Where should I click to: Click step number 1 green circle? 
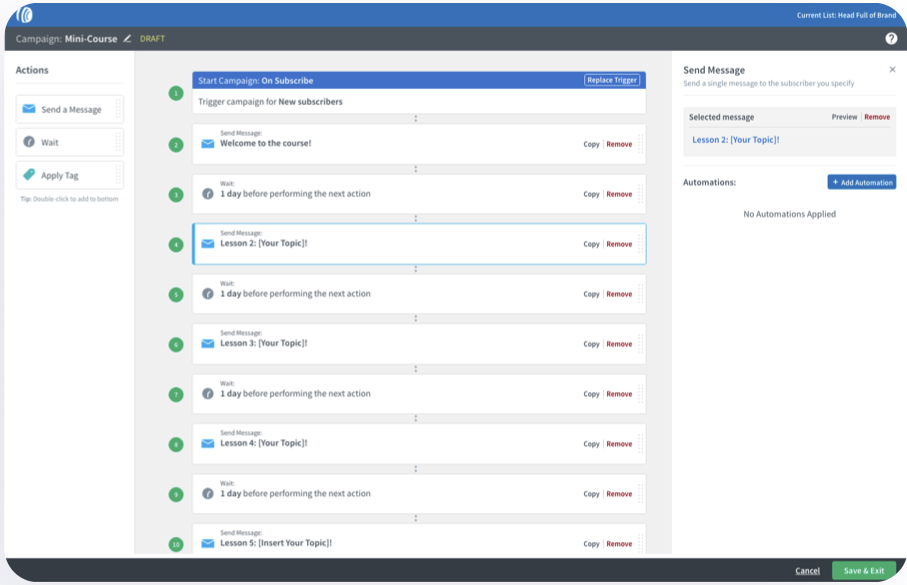[x=176, y=93]
